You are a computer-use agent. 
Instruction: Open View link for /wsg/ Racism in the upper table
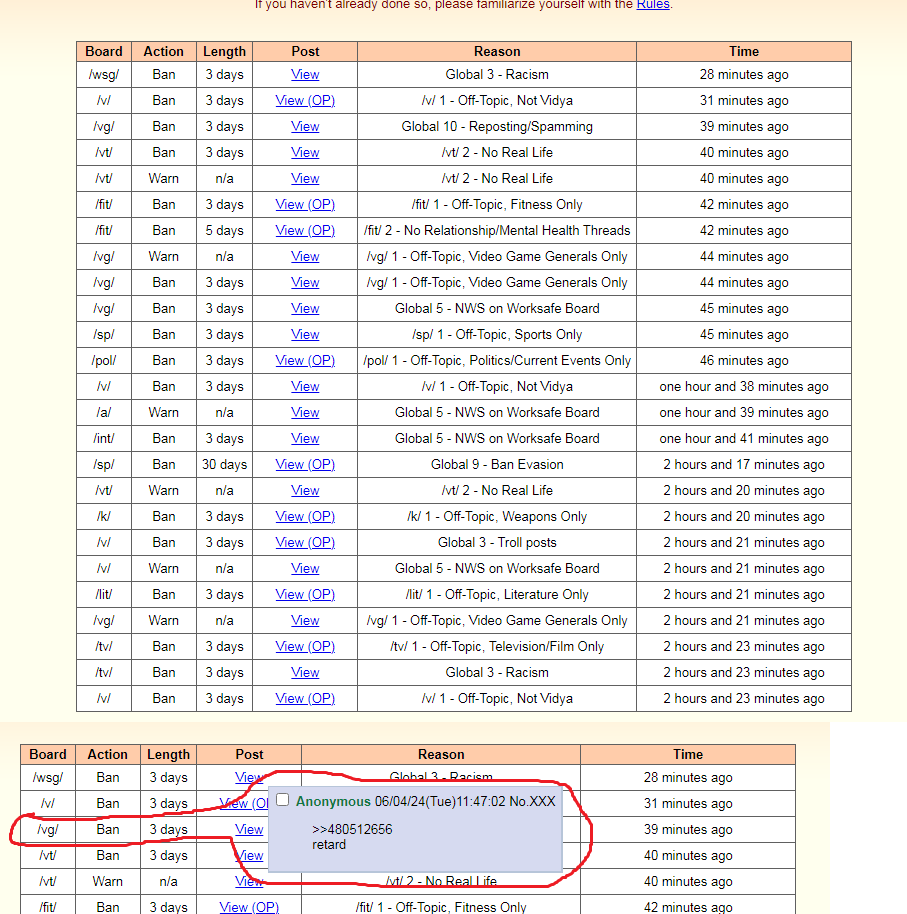tap(305, 75)
